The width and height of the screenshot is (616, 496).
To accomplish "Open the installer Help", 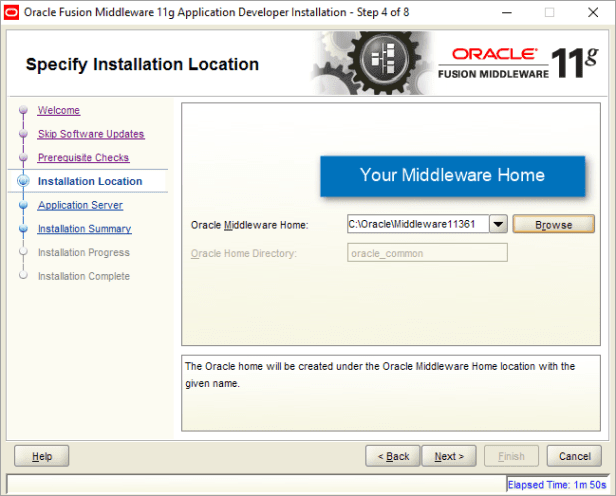I will [x=42, y=456].
